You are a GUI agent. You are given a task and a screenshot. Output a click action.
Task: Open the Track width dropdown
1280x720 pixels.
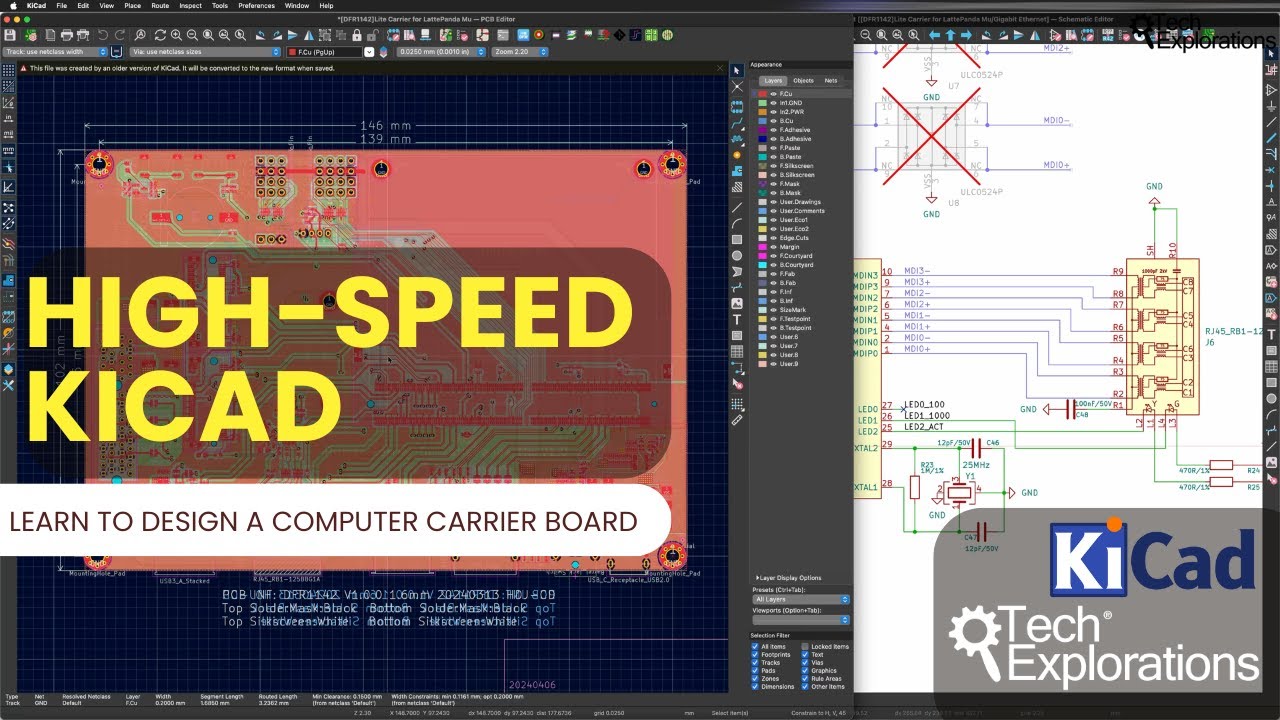point(55,51)
